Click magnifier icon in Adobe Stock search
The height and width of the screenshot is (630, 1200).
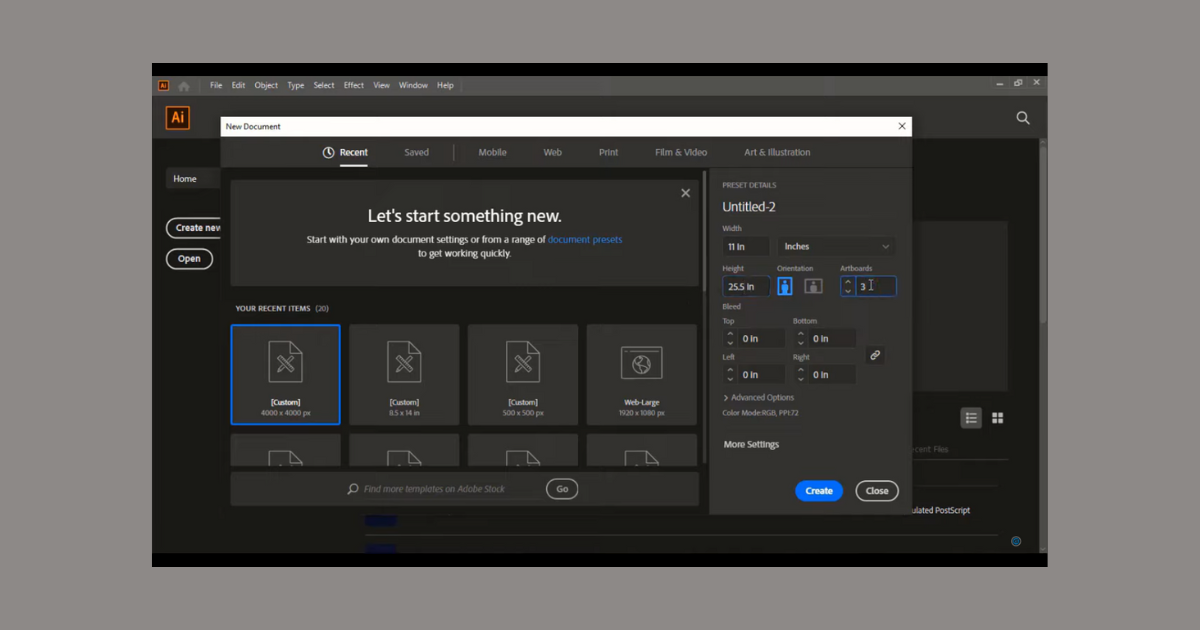click(353, 489)
